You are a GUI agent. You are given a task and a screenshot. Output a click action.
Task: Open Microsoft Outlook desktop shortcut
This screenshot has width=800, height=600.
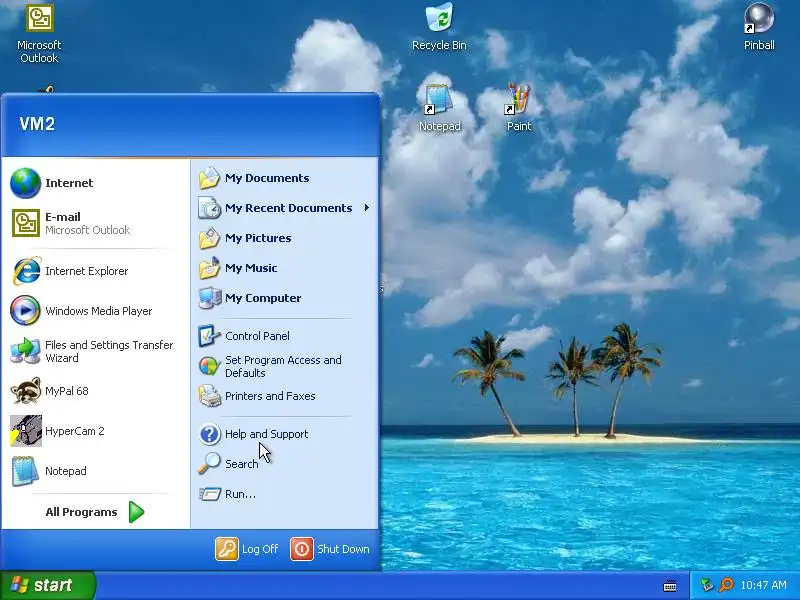tap(39, 34)
